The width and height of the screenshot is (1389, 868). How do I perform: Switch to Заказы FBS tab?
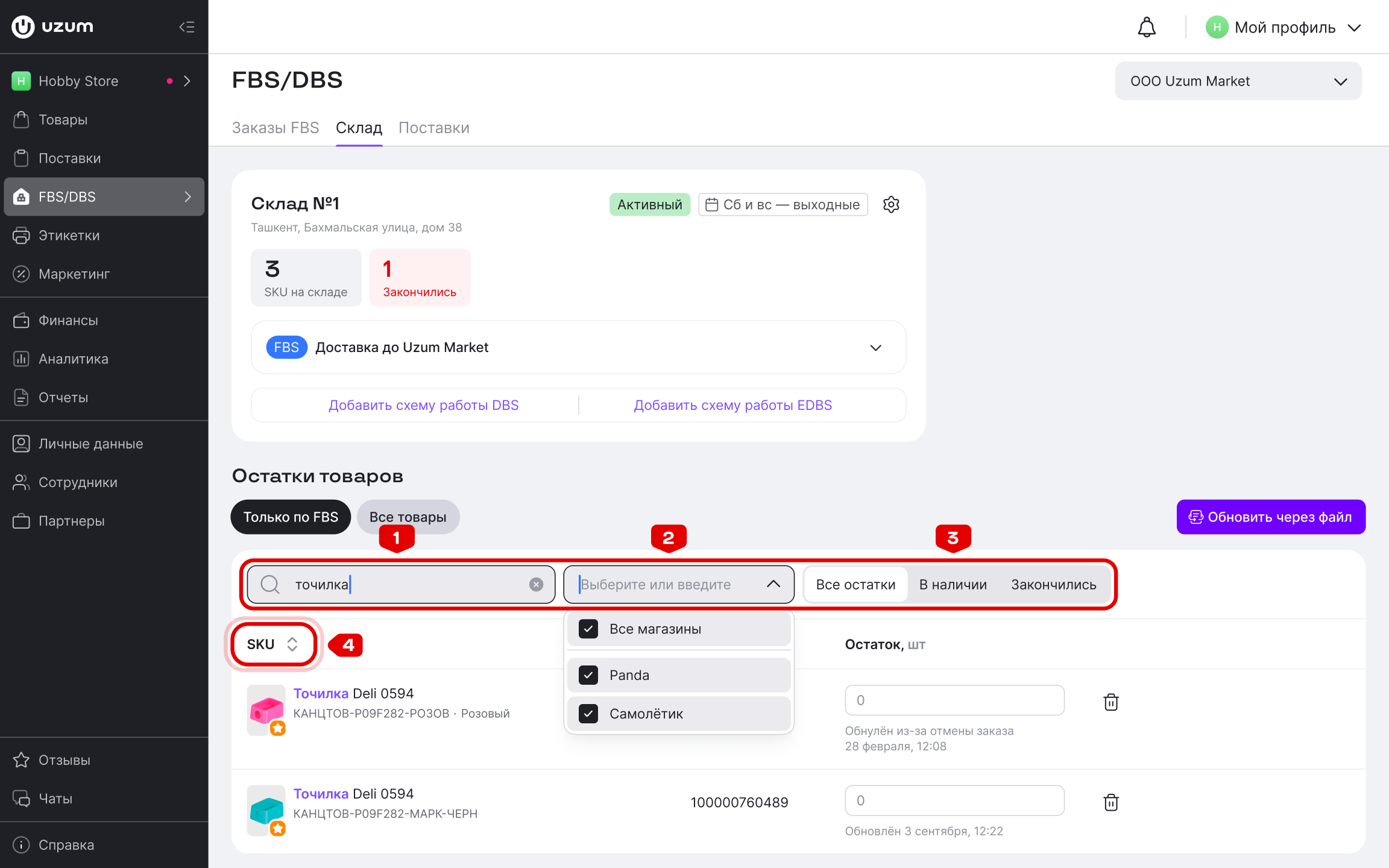click(276, 128)
